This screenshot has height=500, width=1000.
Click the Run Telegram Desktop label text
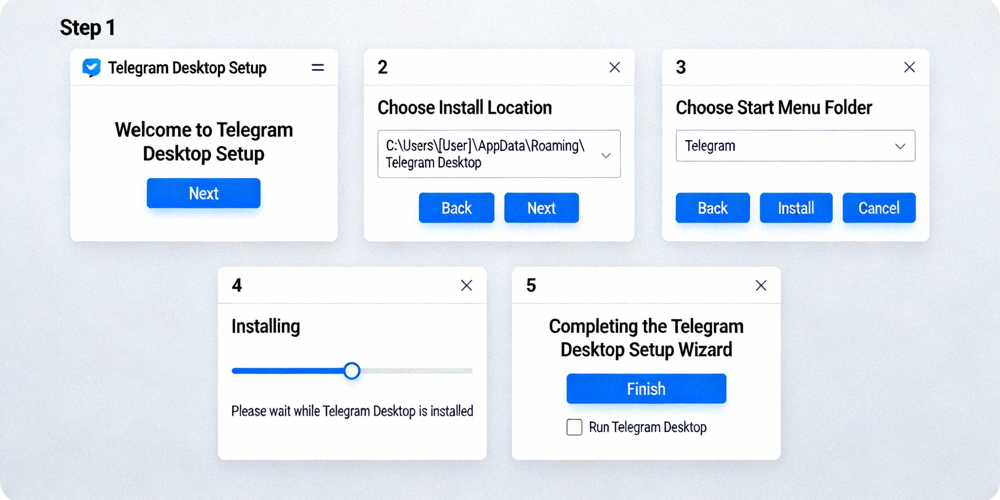tap(647, 428)
